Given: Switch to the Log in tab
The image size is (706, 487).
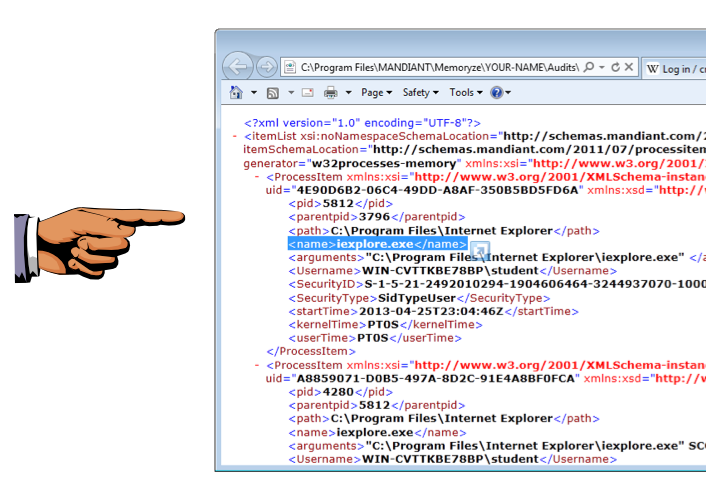Looking at the screenshot, I should pyautogui.click(x=674, y=69).
